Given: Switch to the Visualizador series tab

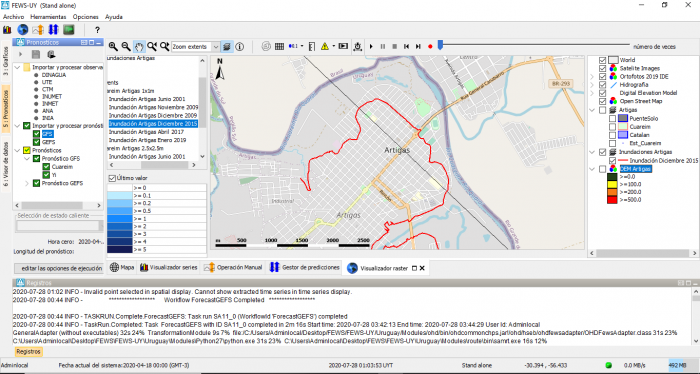Looking at the screenshot, I should 169,267.
